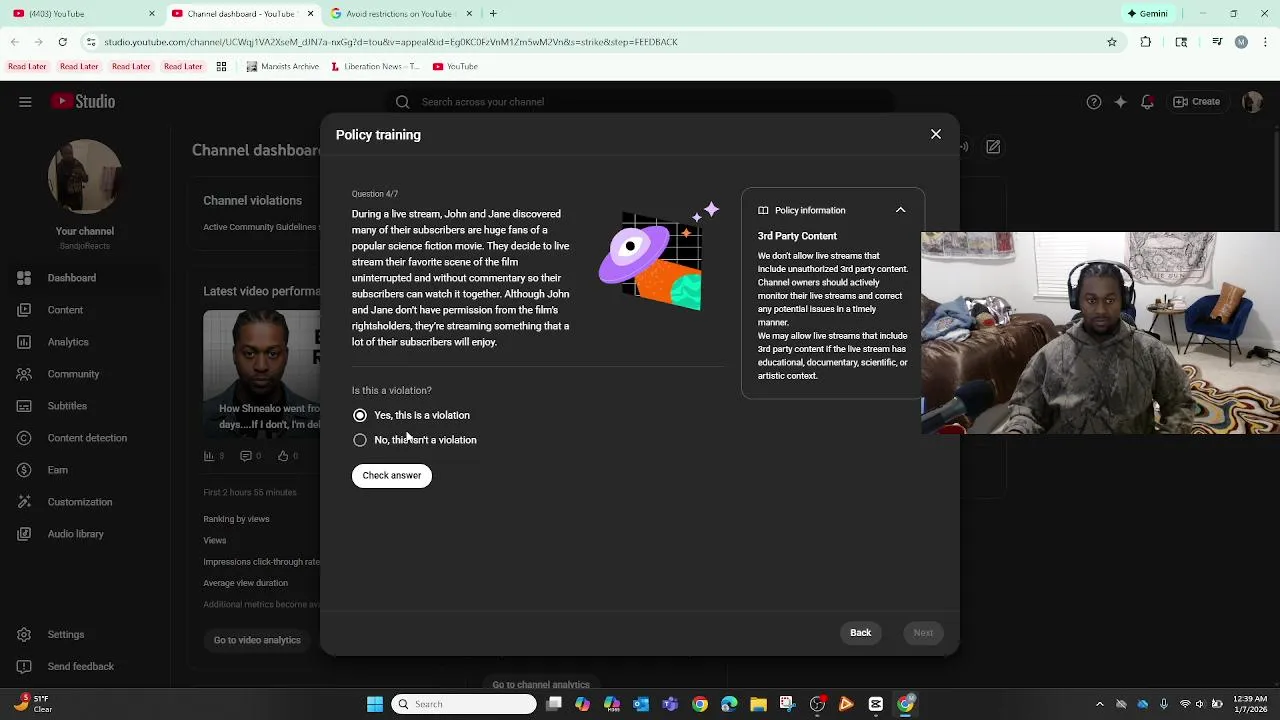
Task: Open the taskbar clock and date
Action: (x=1249, y=704)
